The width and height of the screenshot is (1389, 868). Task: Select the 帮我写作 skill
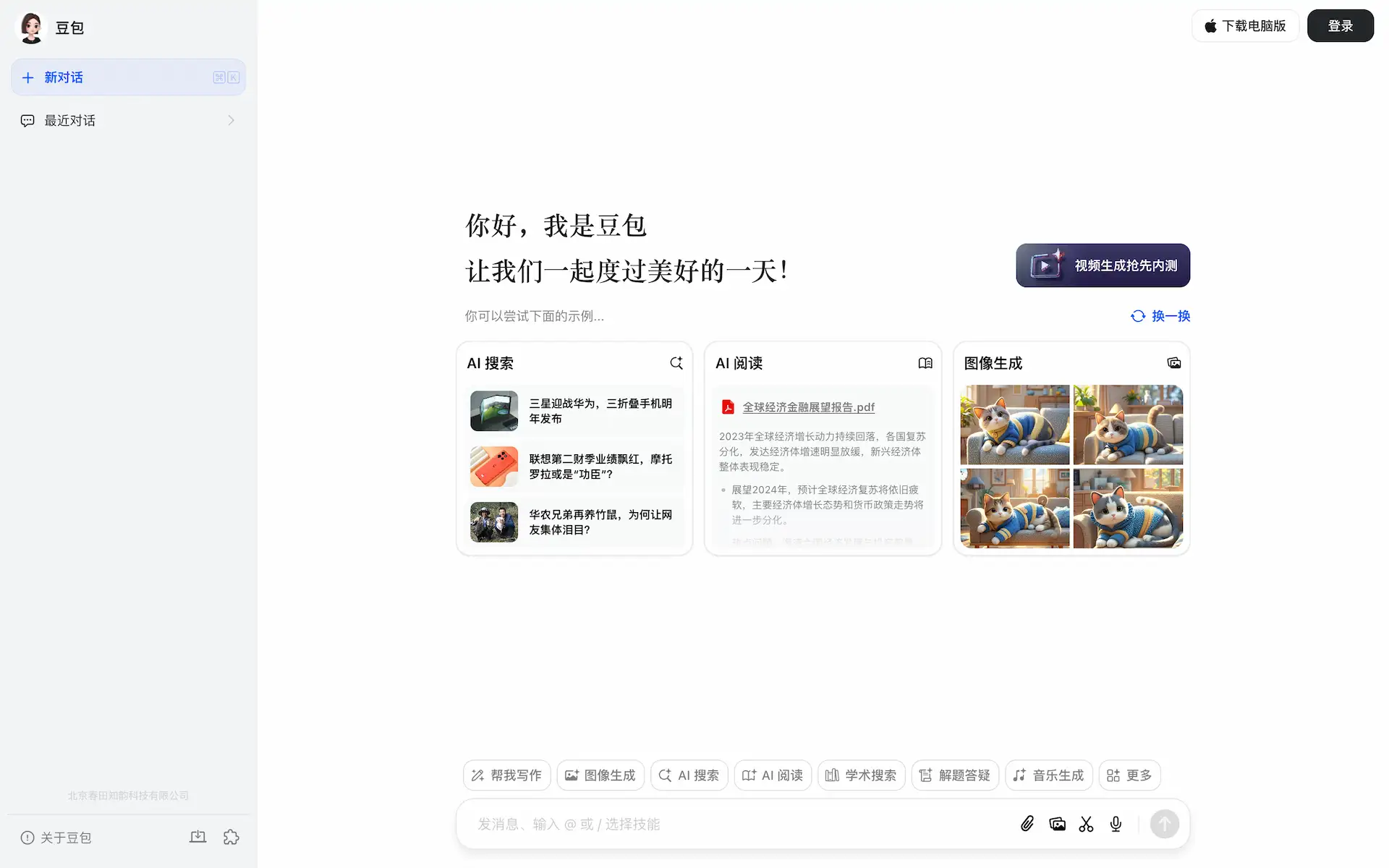click(506, 775)
